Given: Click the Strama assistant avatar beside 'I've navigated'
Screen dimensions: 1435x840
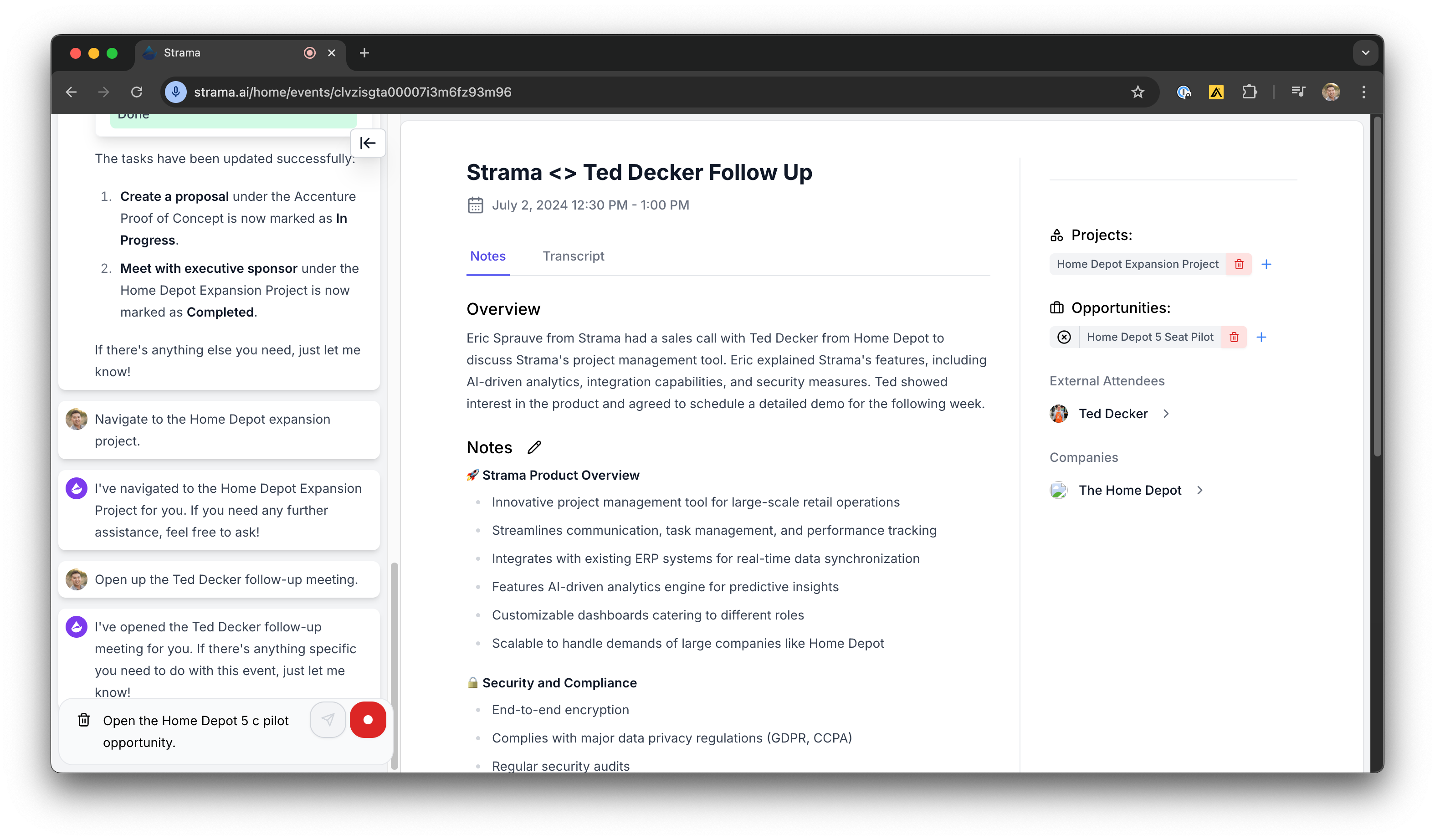Looking at the screenshot, I should point(77,489).
